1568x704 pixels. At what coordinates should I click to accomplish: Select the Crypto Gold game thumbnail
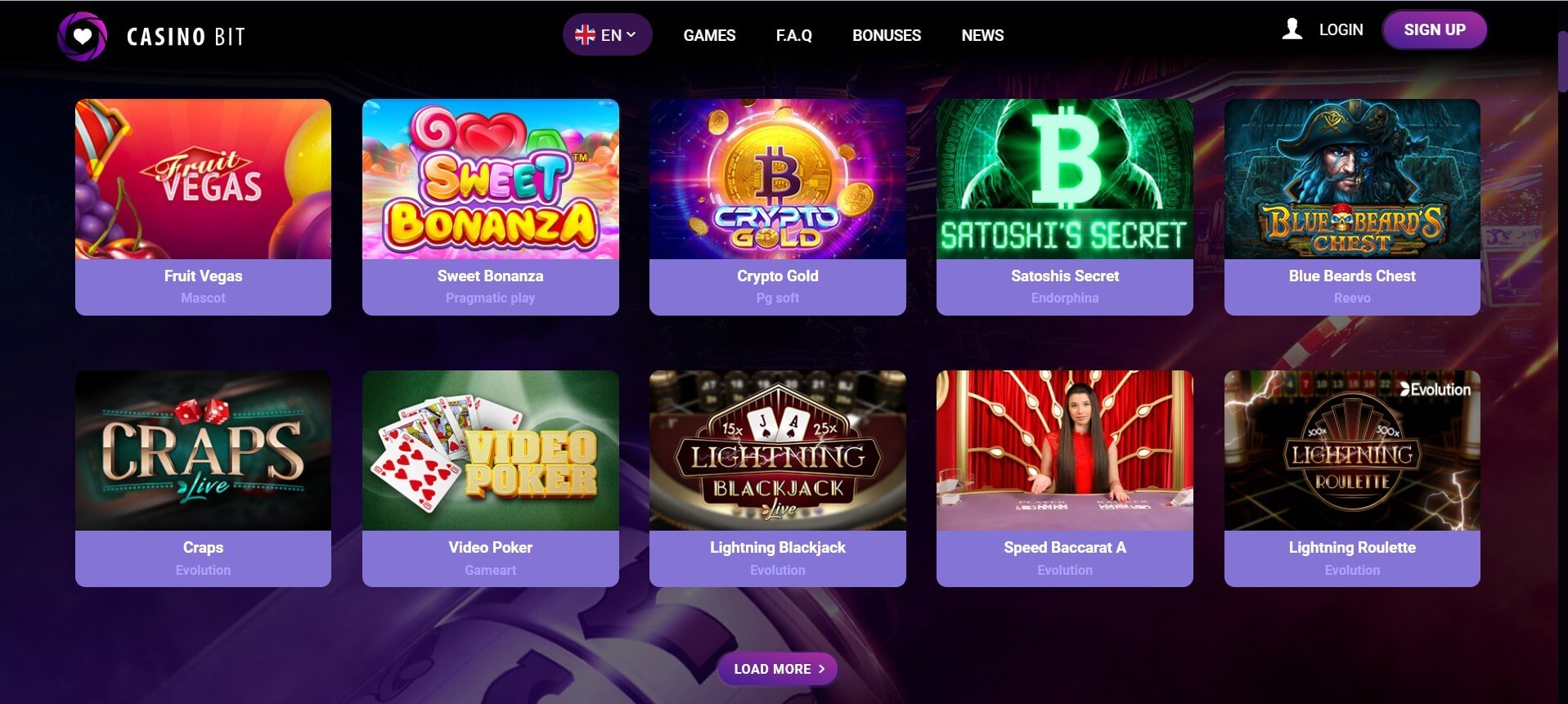coord(777,179)
